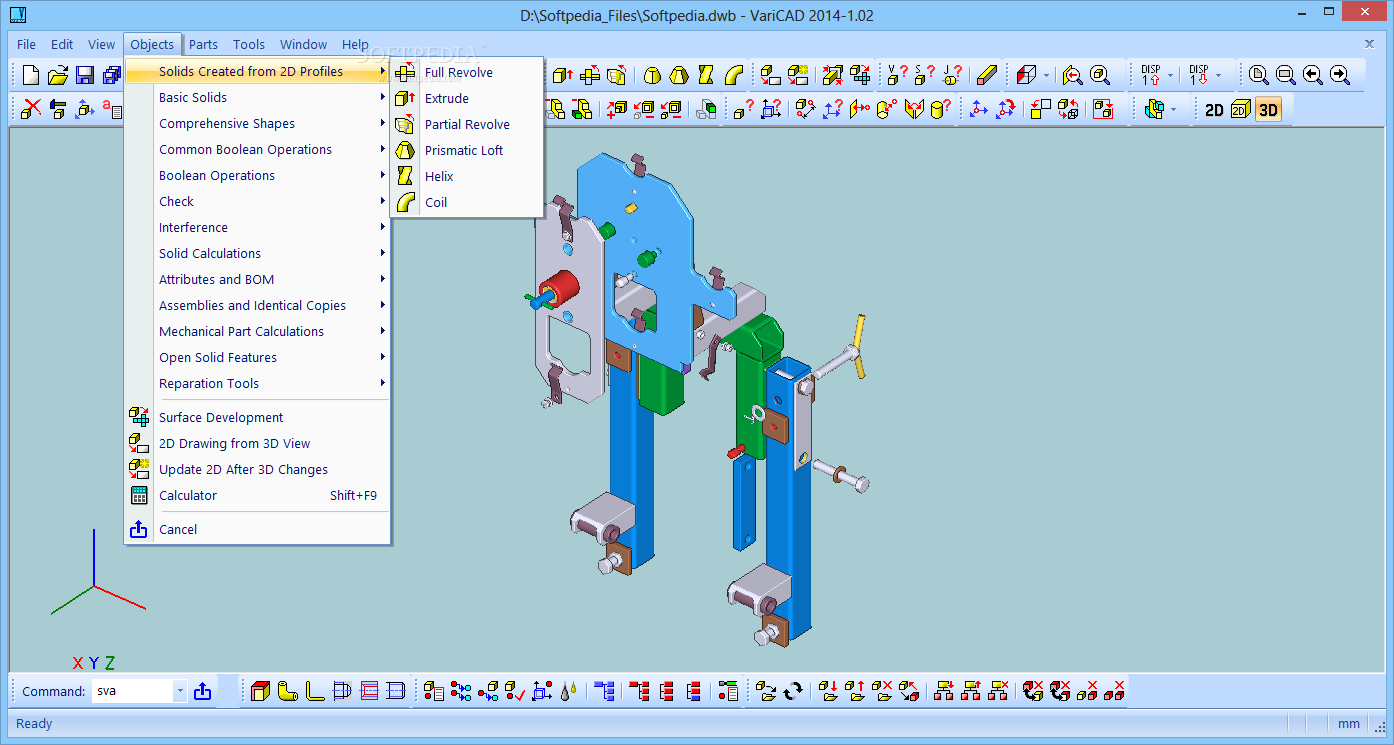Click the volume query V? icon

pyautogui.click(x=897, y=75)
